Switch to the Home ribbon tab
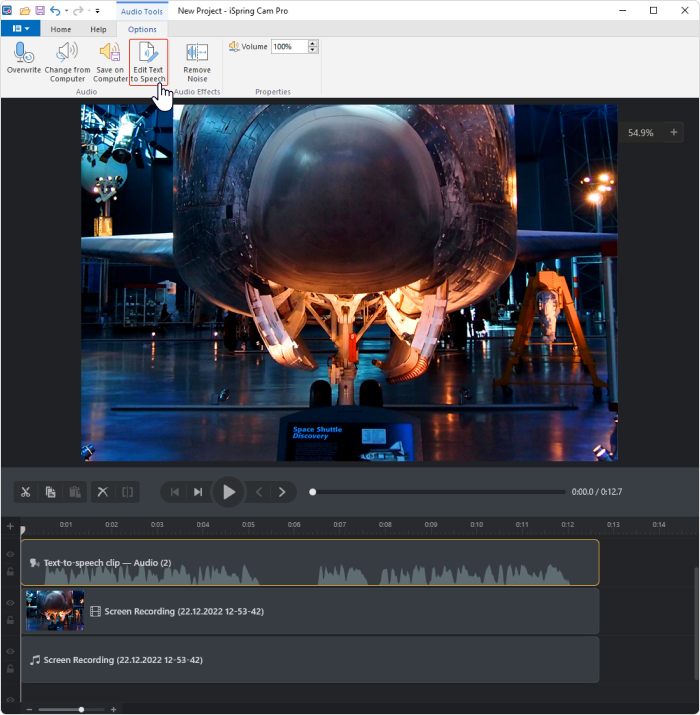 (x=61, y=29)
